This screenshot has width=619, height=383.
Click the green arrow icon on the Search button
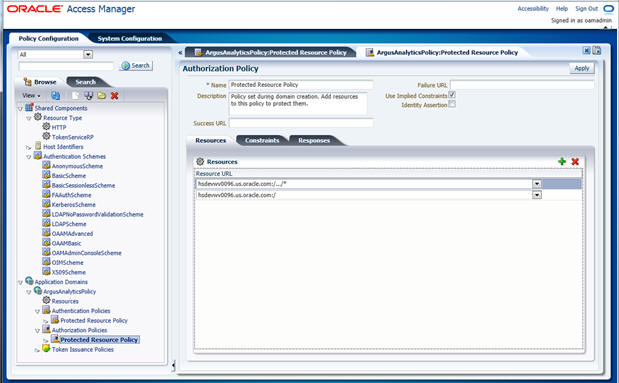(x=126, y=66)
